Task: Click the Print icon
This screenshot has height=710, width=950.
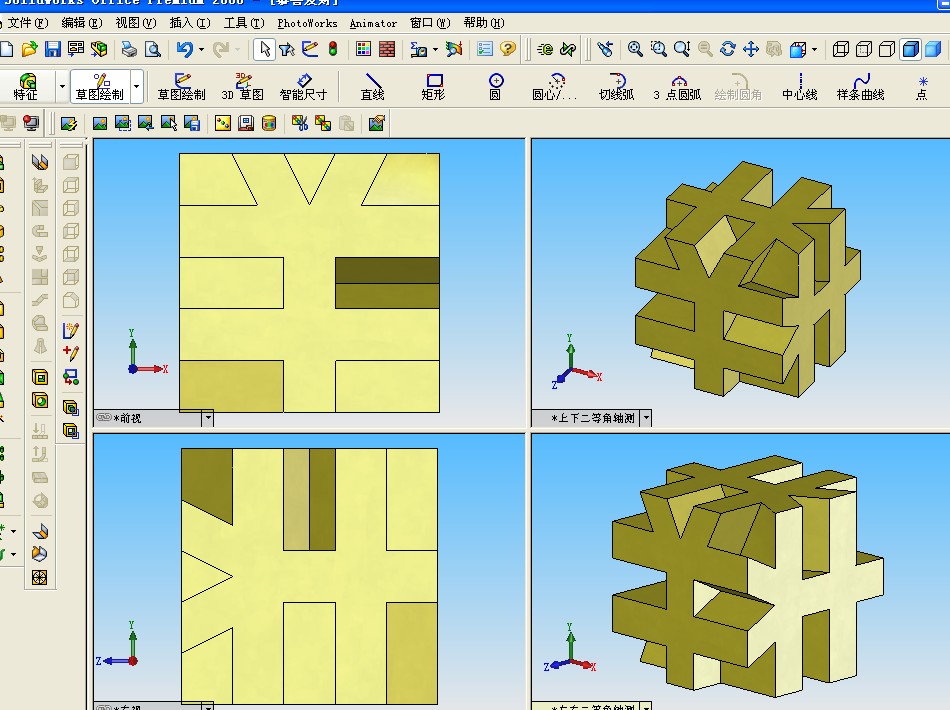Action: (128, 49)
